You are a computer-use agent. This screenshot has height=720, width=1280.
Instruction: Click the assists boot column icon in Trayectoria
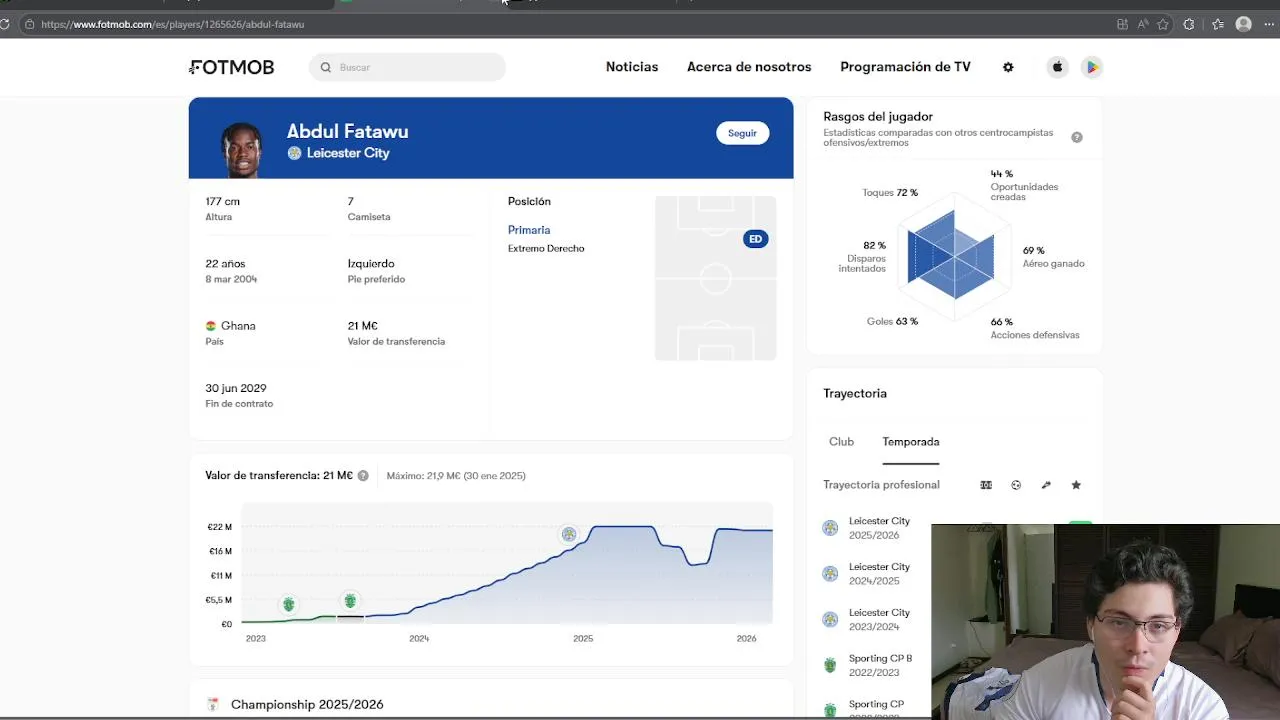1046,485
